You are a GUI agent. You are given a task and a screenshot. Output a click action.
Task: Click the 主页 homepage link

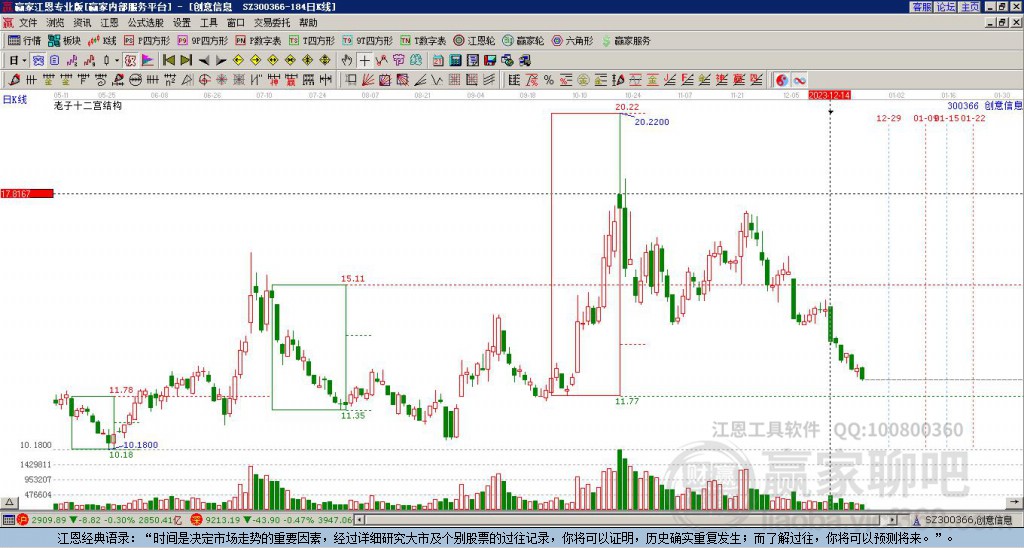point(970,7)
